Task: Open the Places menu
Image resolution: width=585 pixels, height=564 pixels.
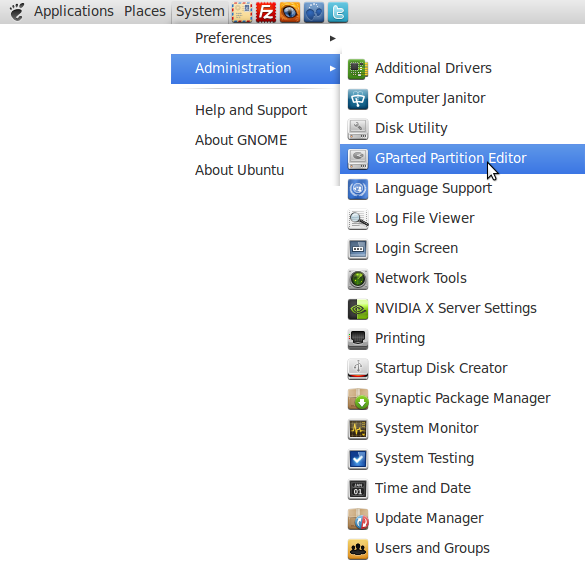Action: point(145,11)
